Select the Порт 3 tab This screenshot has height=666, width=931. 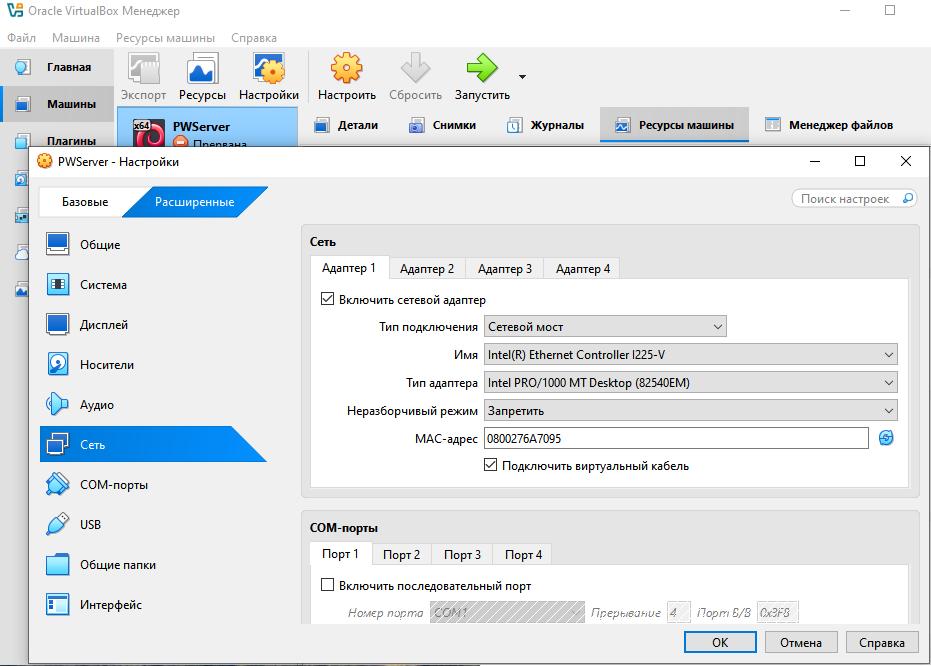click(463, 554)
